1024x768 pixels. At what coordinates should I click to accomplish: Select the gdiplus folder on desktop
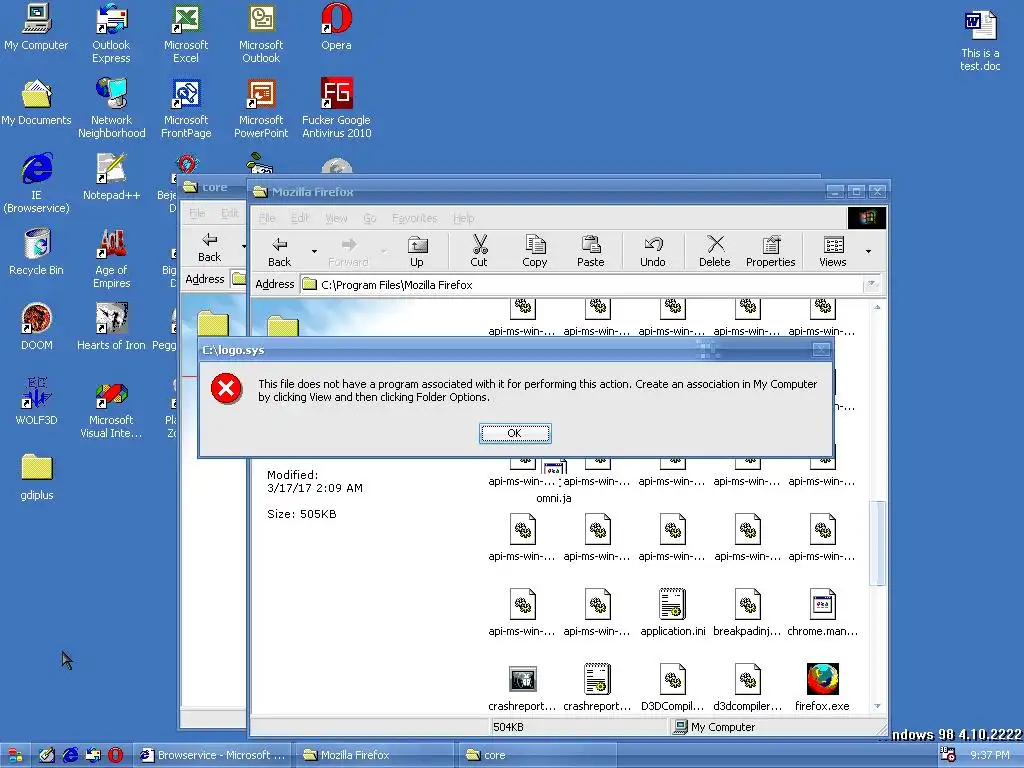coord(37,478)
